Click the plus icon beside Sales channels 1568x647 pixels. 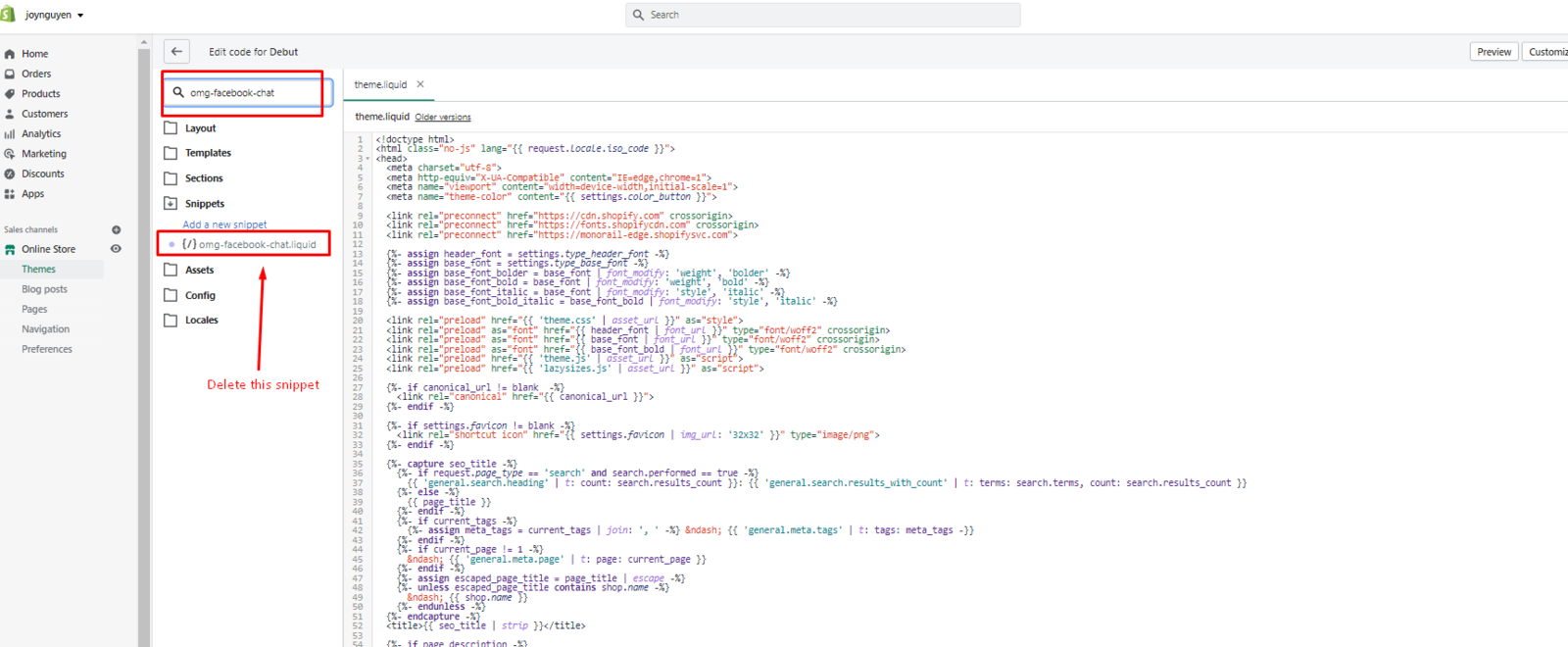pos(116,229)
